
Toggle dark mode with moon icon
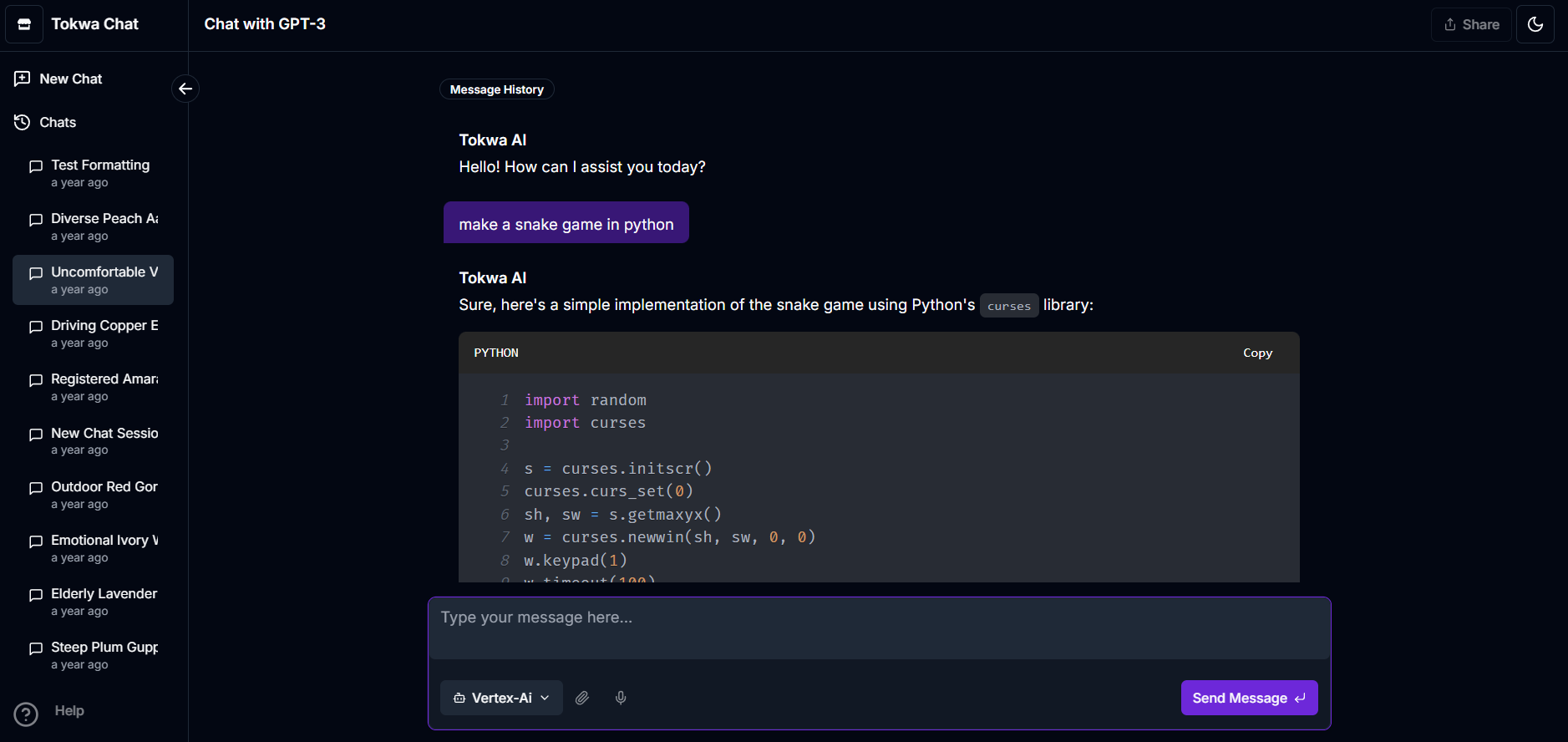click(x=1535, y=24)
